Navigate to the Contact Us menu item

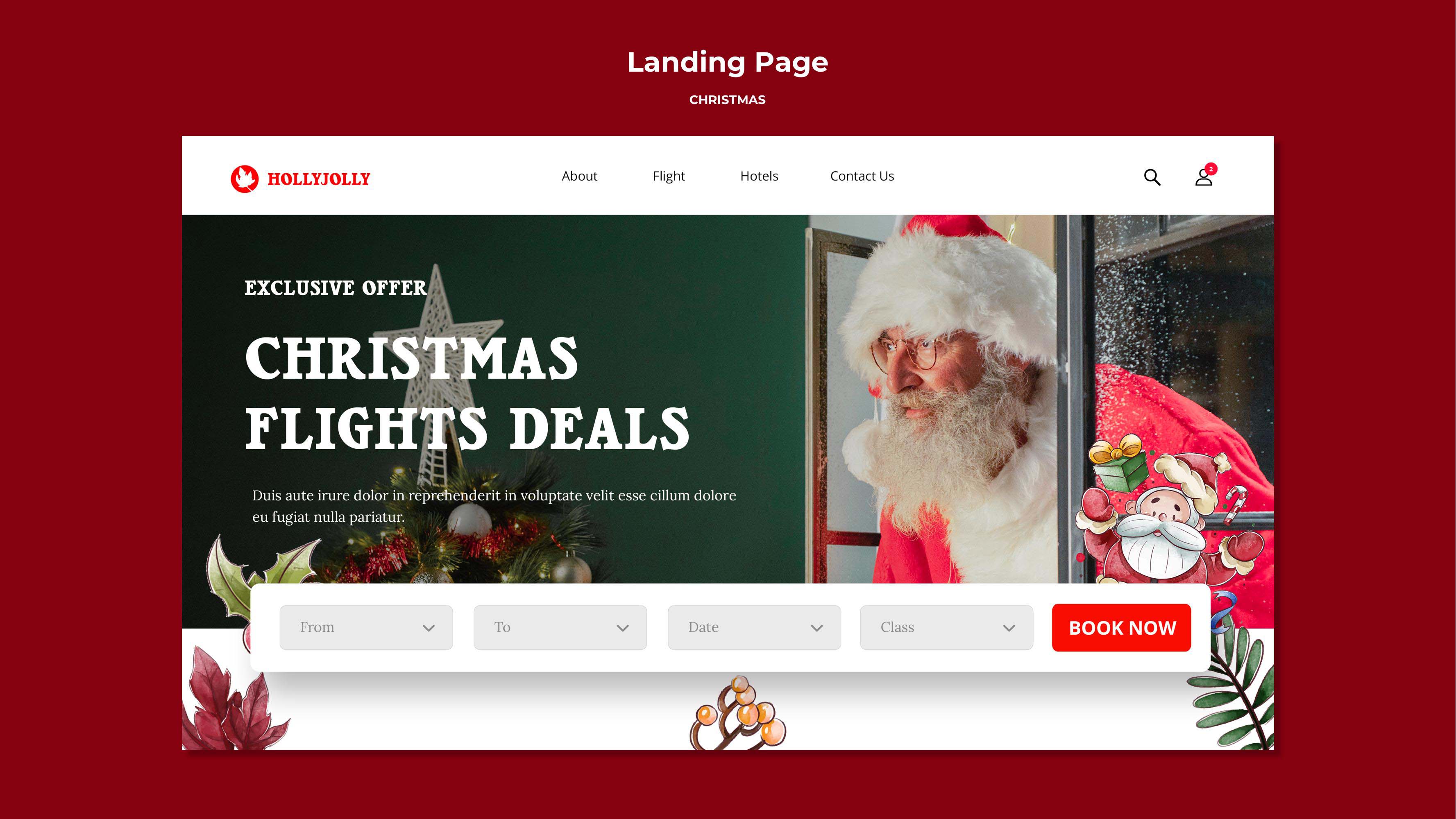[x=862, y=176]
